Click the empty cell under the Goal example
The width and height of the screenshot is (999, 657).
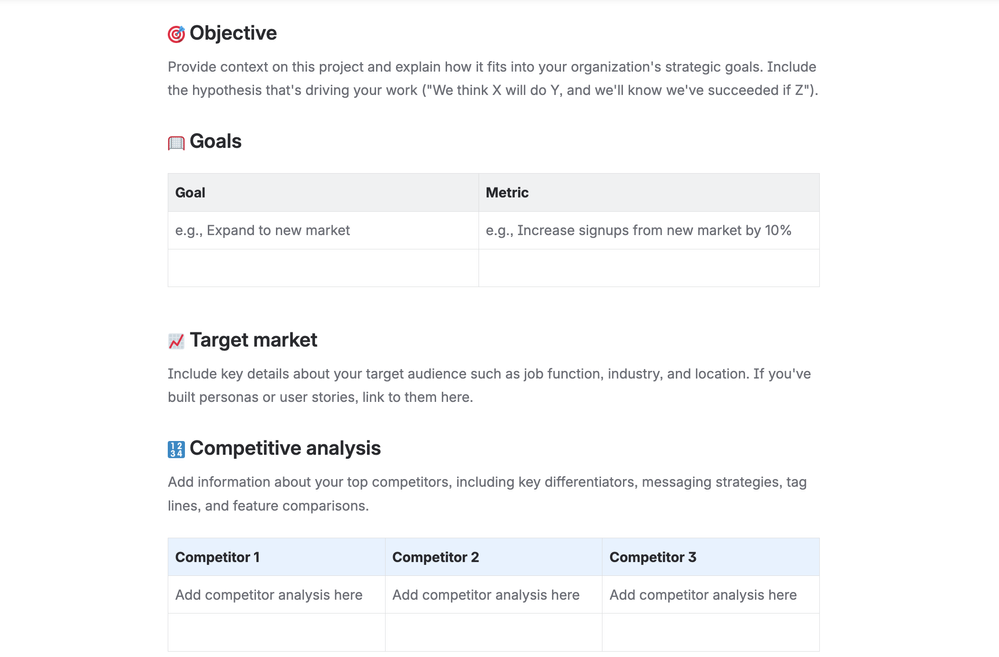point(323,268)
